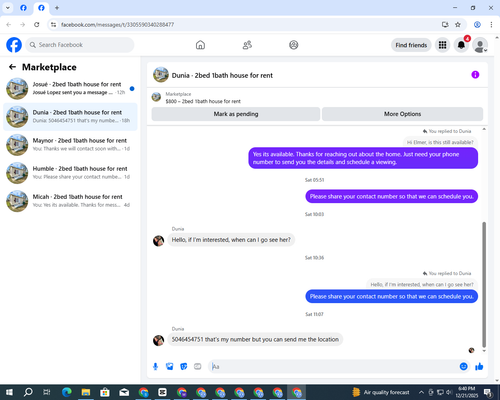Choose a sticker icon
Viewport: 500px width, 400px height.
click(x=184, y=367)
